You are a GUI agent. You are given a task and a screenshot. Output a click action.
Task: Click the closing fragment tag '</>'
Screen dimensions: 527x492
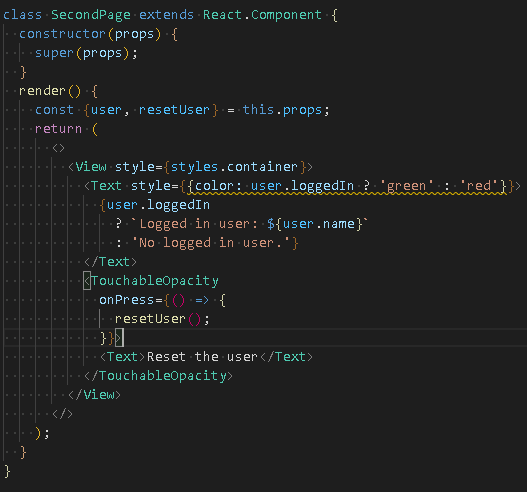[62, 414]
